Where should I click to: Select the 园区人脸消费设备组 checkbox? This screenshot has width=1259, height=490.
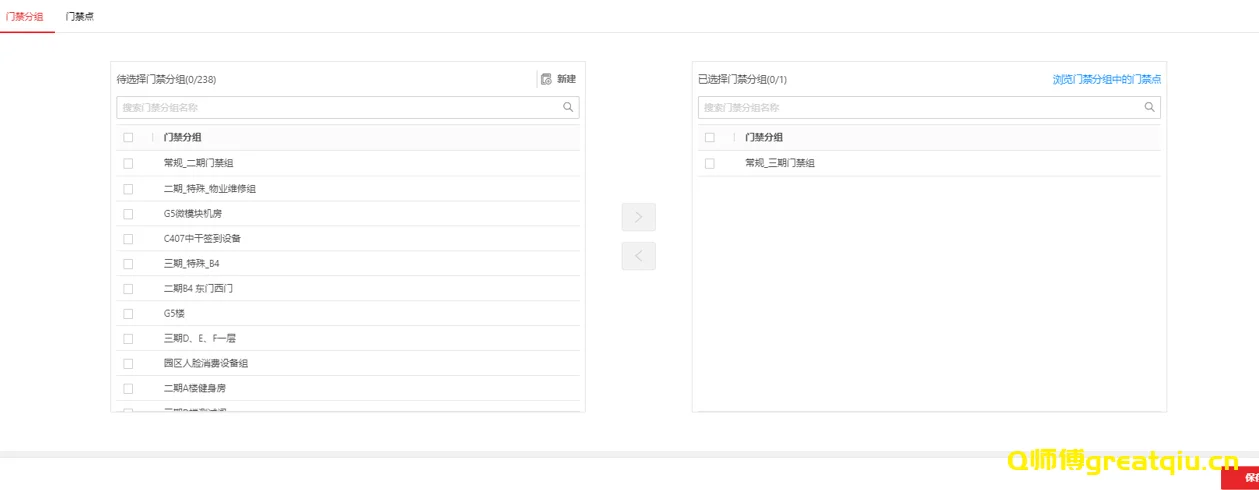(x=128, y=363)
